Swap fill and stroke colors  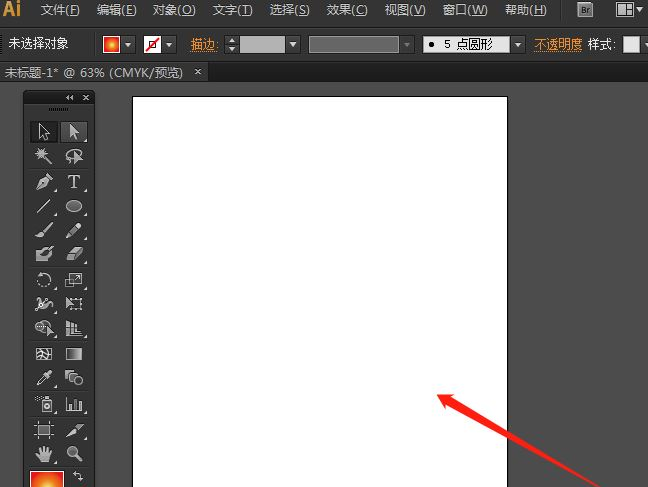pyautogui.click(x=78, y=476)
